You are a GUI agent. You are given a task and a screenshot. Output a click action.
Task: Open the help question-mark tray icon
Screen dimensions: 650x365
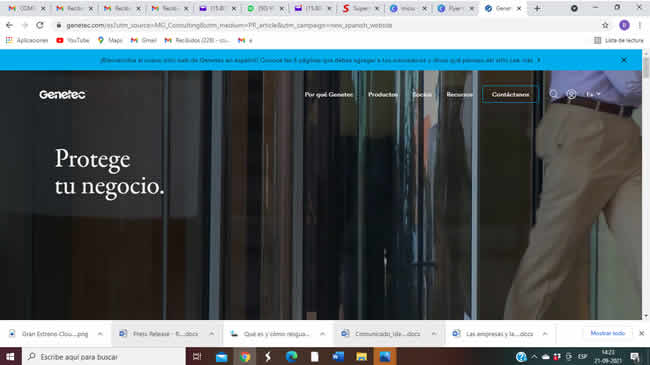521,357
